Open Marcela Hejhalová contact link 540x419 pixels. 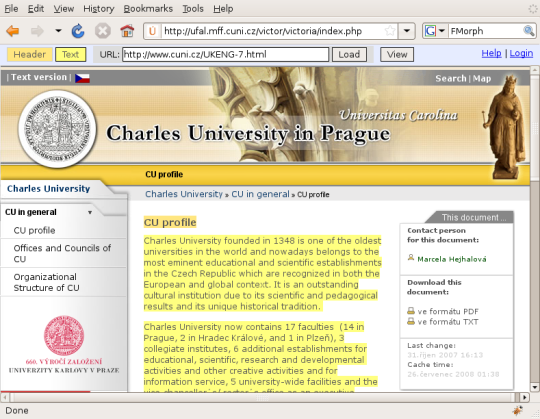click(x=452, y=259)
